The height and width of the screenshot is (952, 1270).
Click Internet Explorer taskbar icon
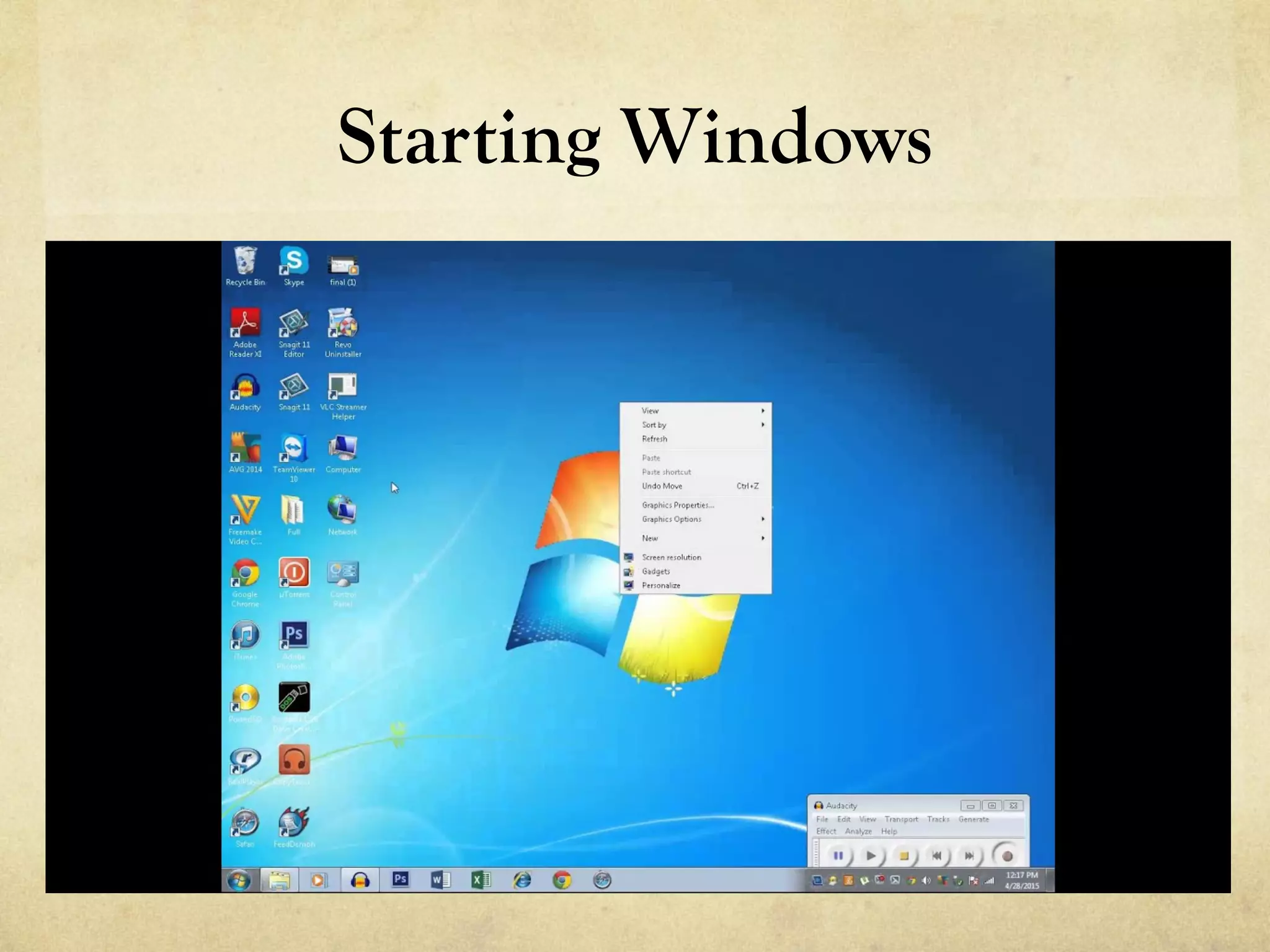(x=522, y=879)
